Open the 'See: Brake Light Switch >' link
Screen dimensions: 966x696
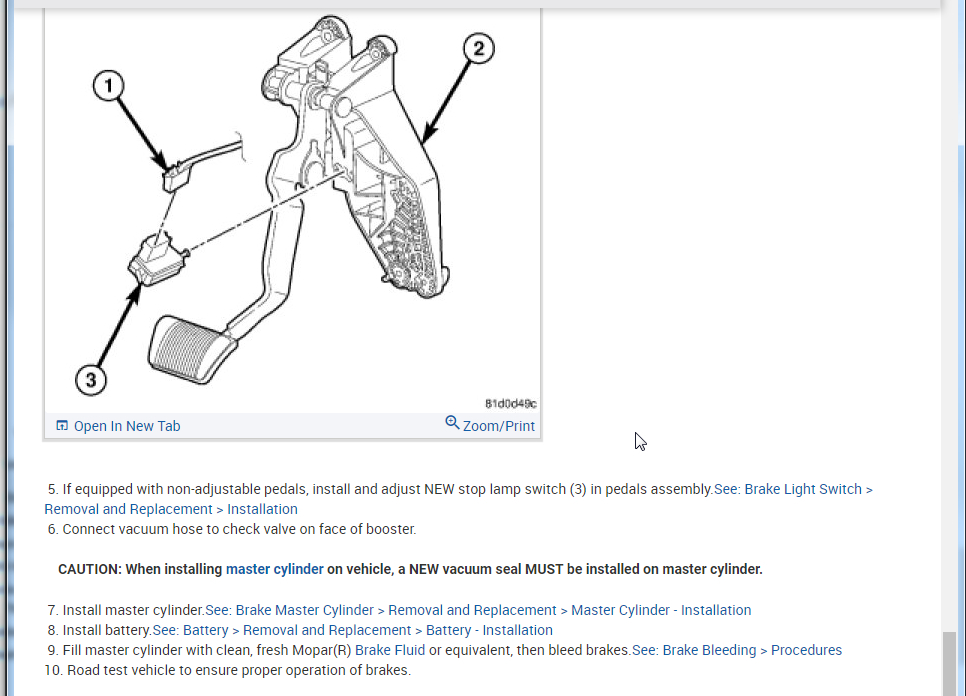[793, 489]
